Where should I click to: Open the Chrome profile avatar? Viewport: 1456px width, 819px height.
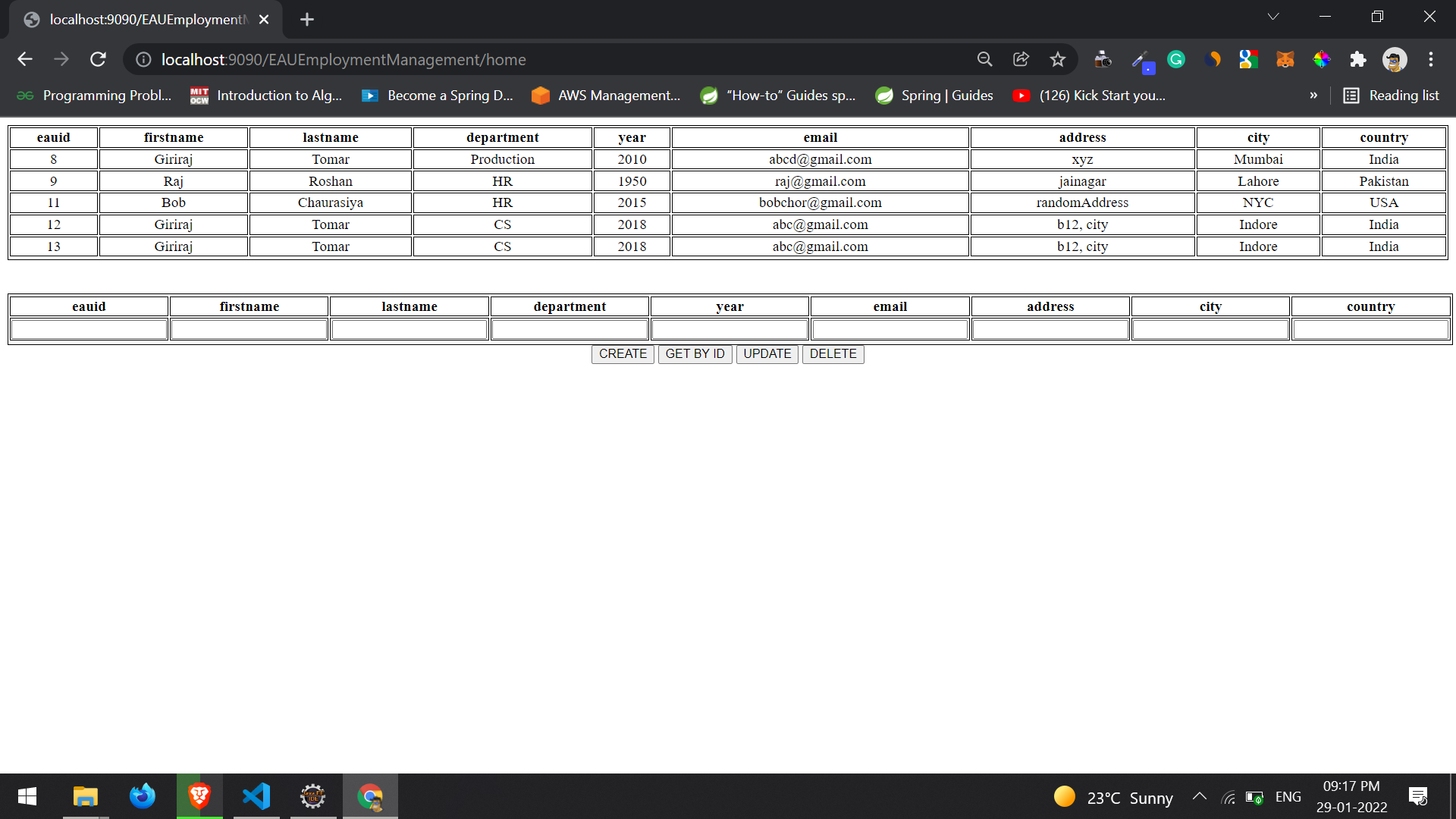[1394, 59]
